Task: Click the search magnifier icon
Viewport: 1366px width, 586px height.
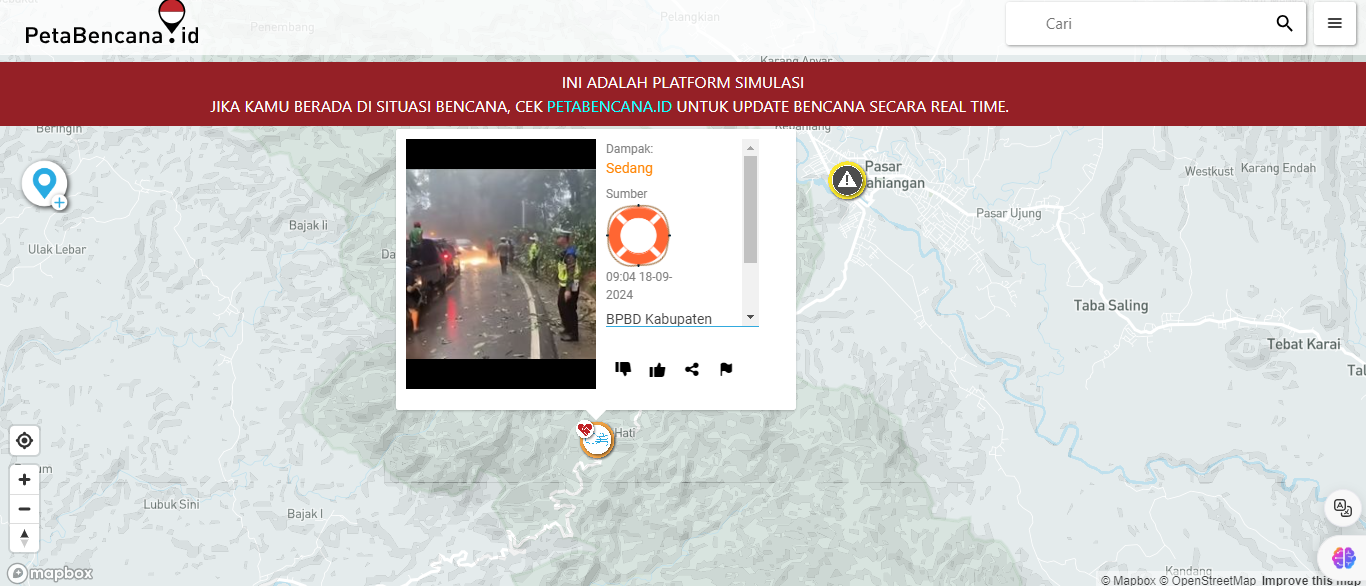Action: pos(1285,24)
